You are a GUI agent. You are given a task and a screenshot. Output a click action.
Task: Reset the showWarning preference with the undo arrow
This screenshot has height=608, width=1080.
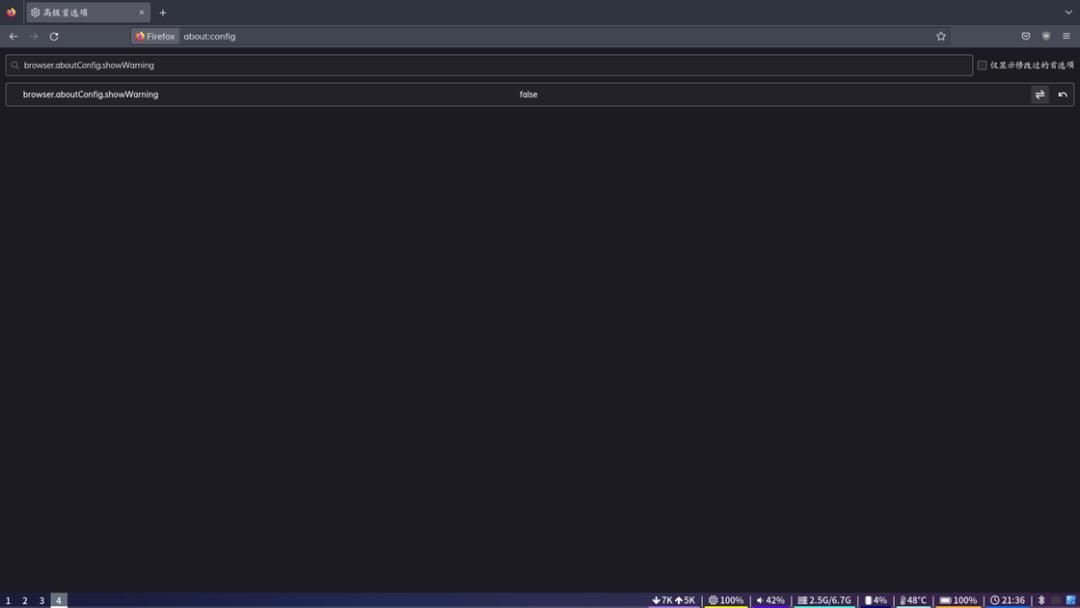pyautogui.click(x=1062, y=94)
